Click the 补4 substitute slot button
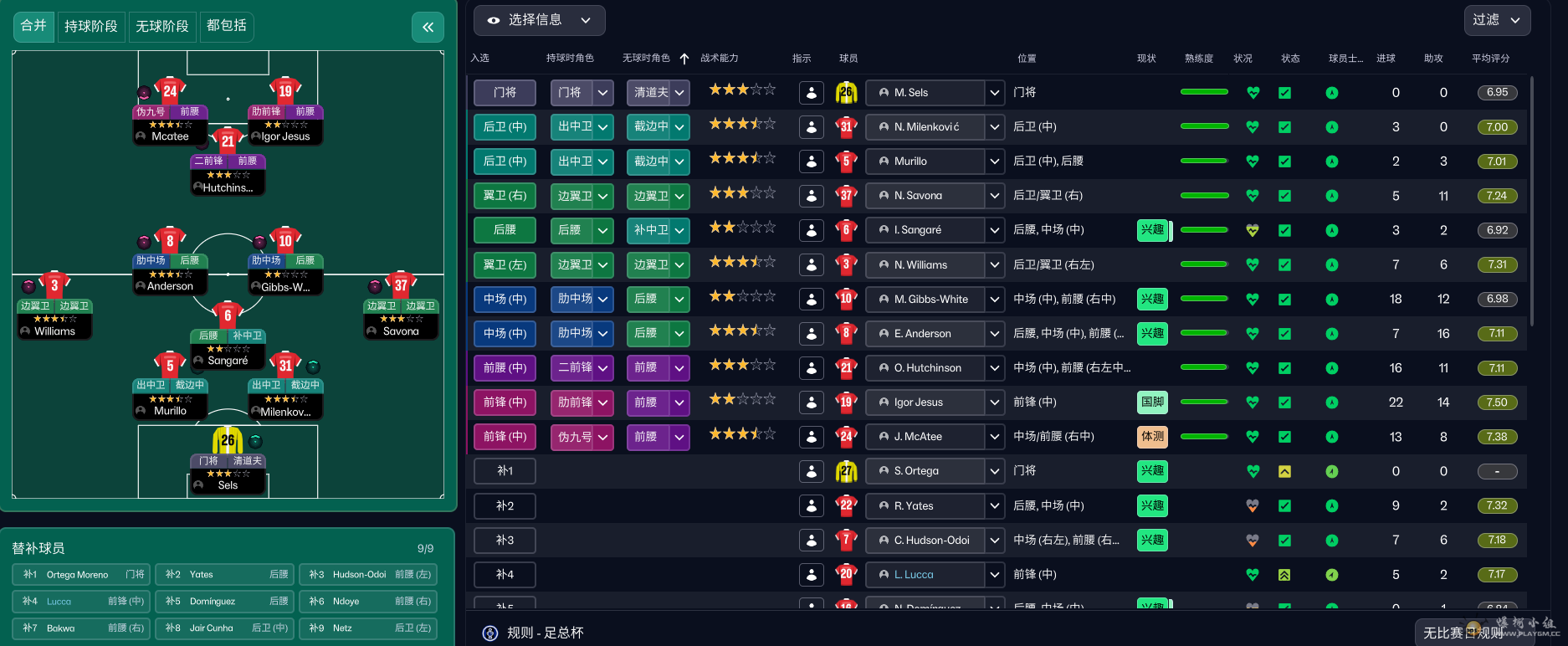Image resolution: width=1568 pixels, height=646 pixels. (x=505, y=575)
